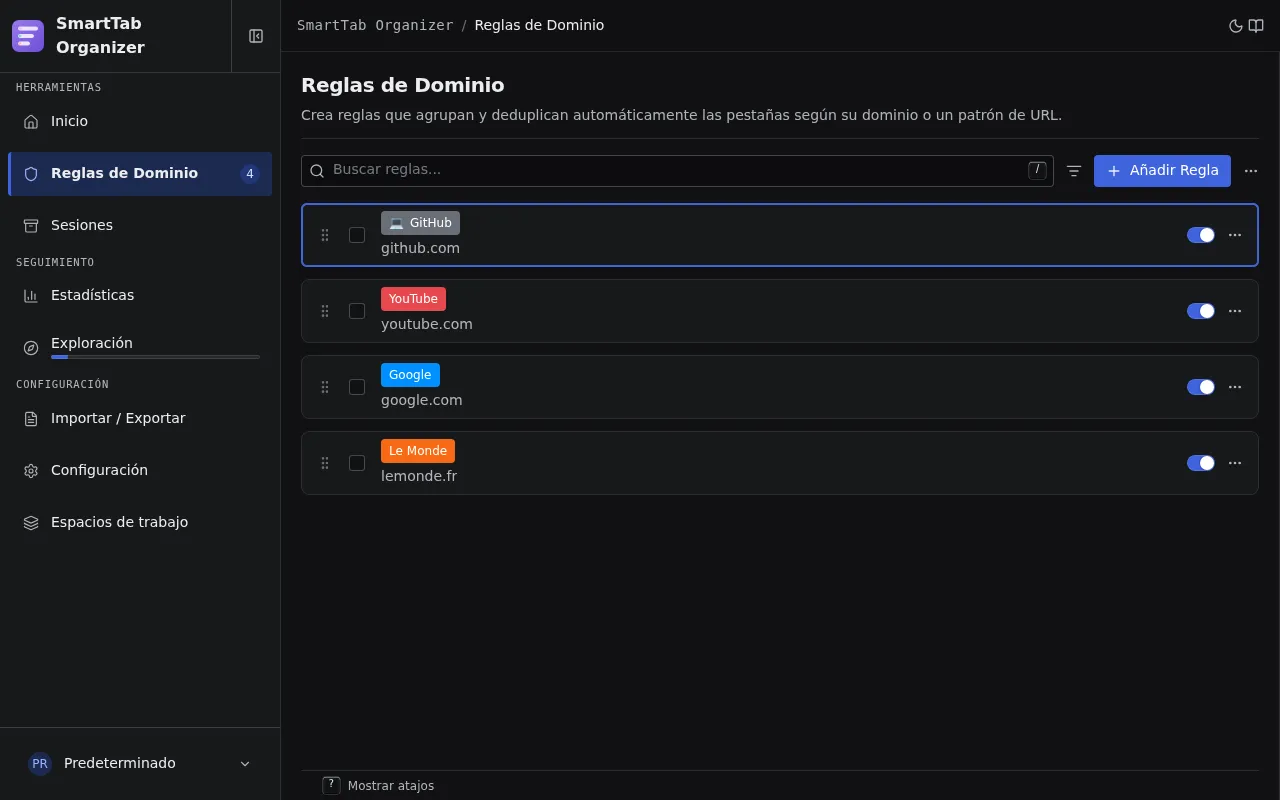1280x800 pixels.
Task: Open more options for GitHub rule
Action: (x=1235, y=235)
